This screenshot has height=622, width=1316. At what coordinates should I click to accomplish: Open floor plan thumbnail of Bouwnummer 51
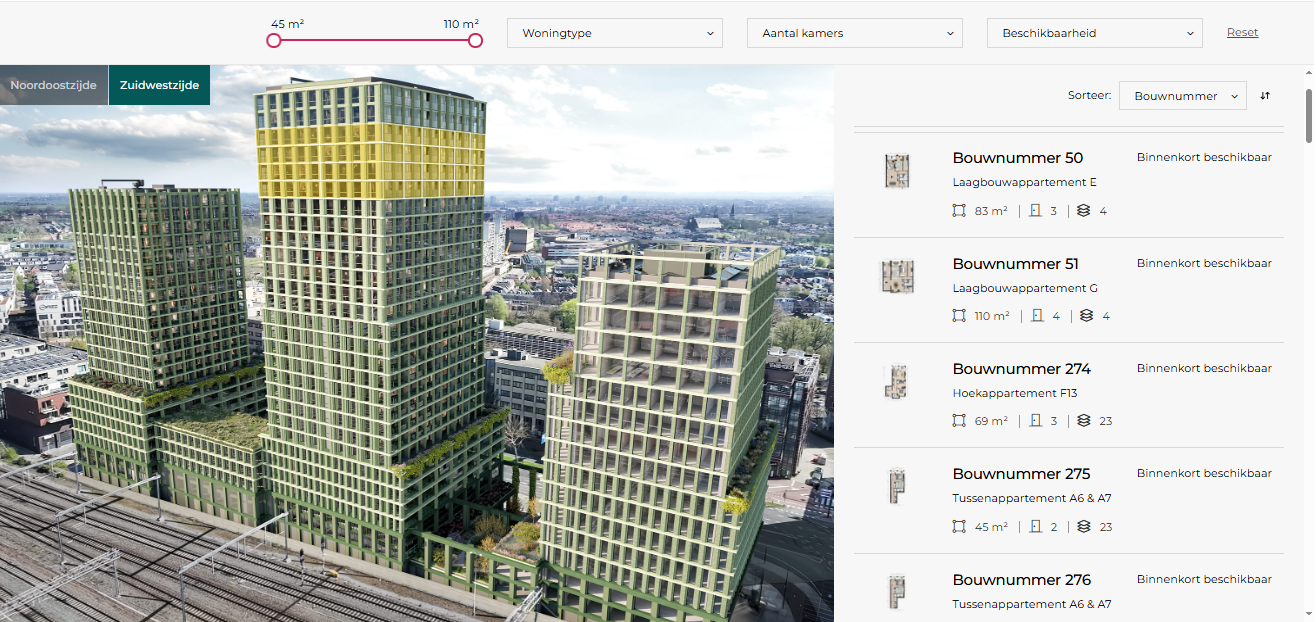897,276
